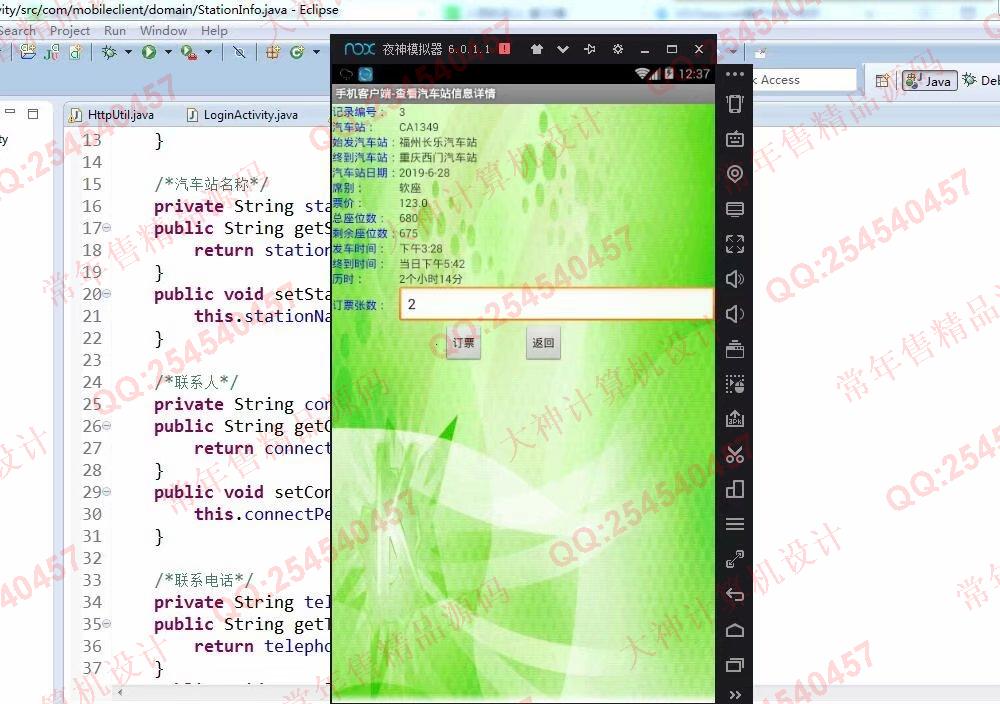
Task: Open Android recent apps in Nox sidebar
Action: [x=735, y=665]
